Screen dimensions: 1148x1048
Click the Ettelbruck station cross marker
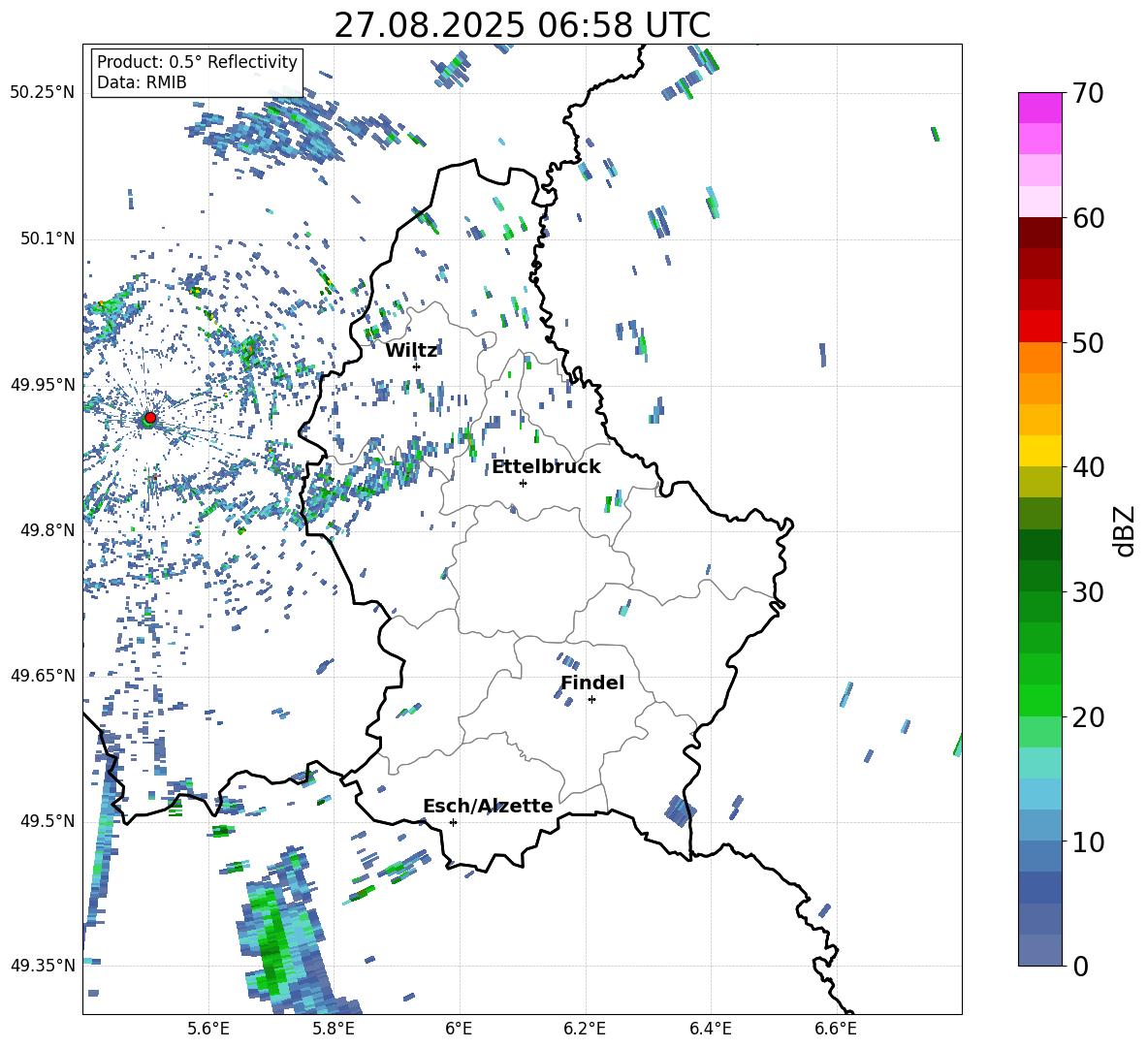(523, 483)
